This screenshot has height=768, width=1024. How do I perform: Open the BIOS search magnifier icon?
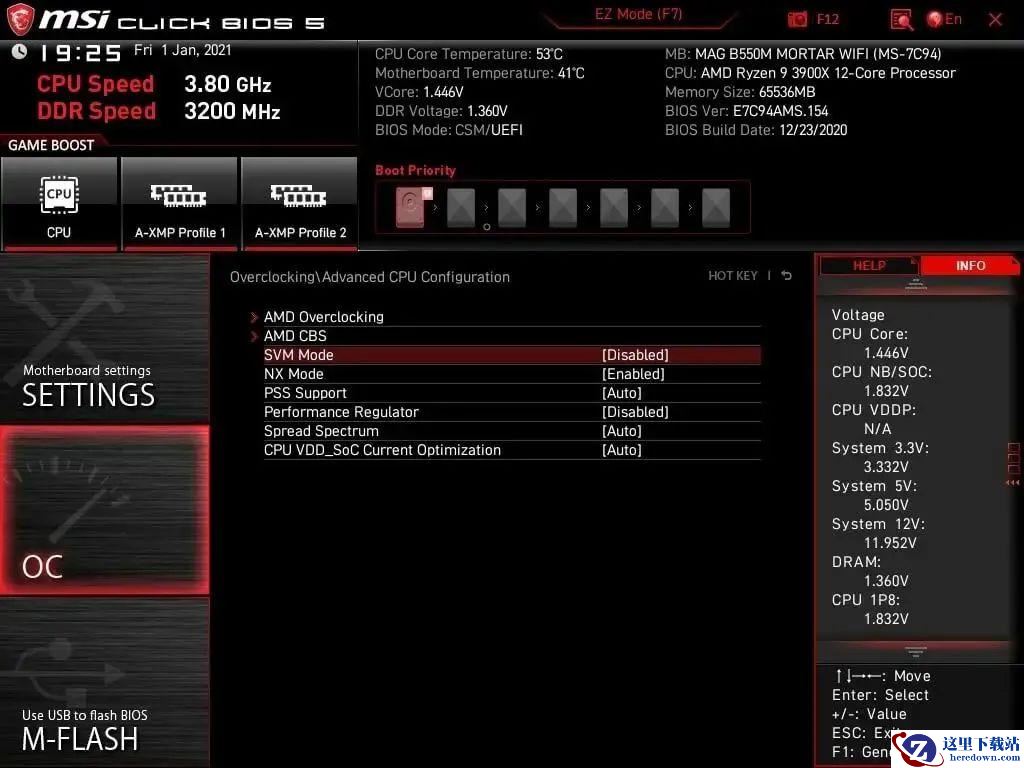pos(901,20)
